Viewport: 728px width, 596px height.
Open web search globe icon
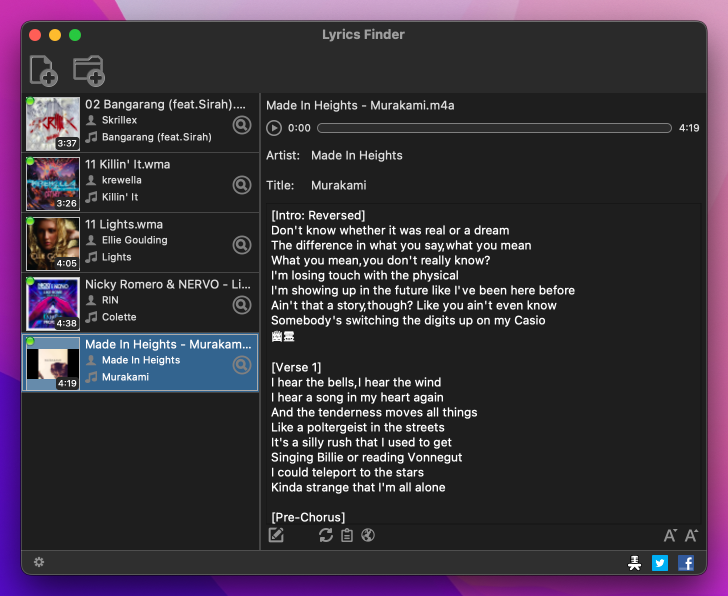click(368, 535)
